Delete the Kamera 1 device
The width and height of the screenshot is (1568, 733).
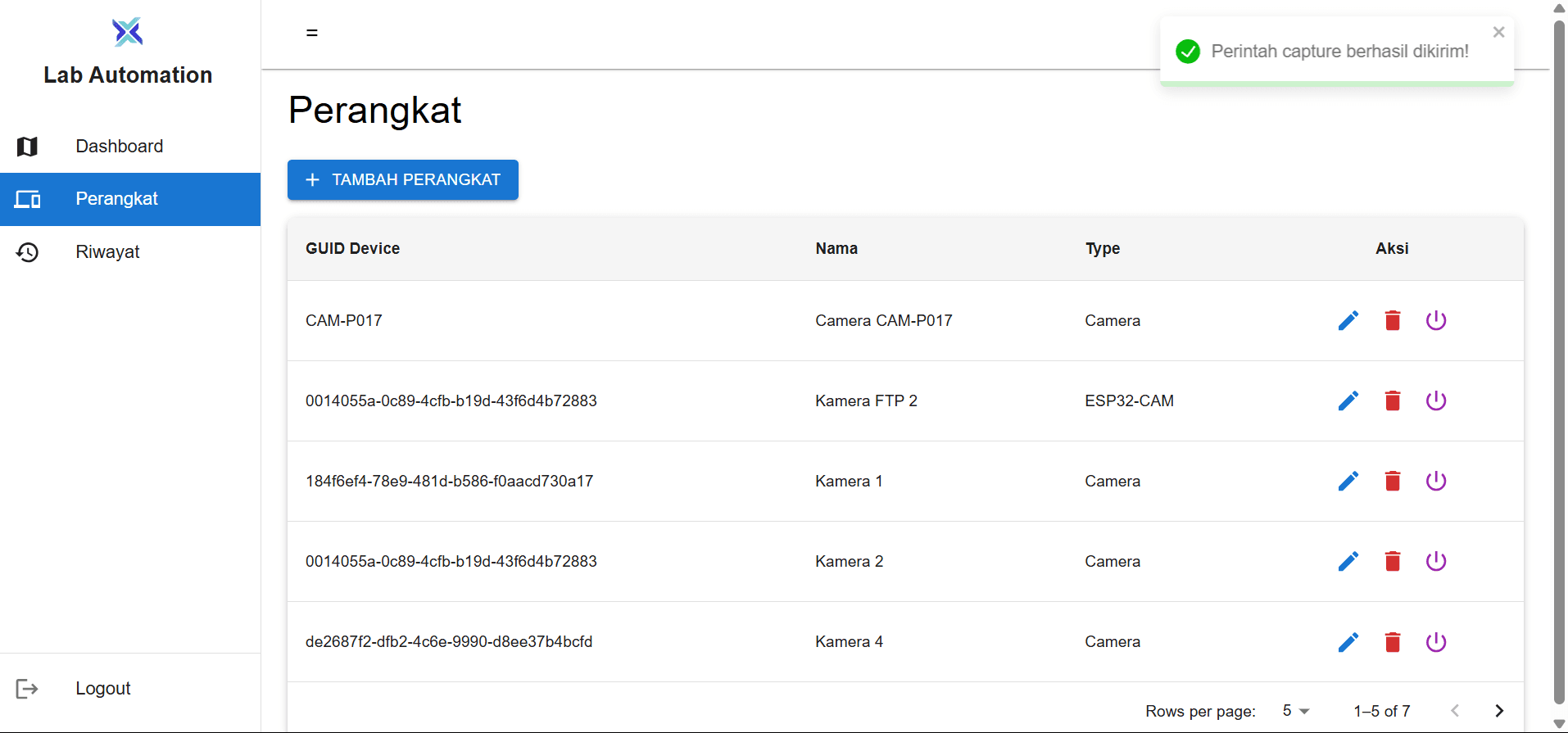(x=1392, y=481)
